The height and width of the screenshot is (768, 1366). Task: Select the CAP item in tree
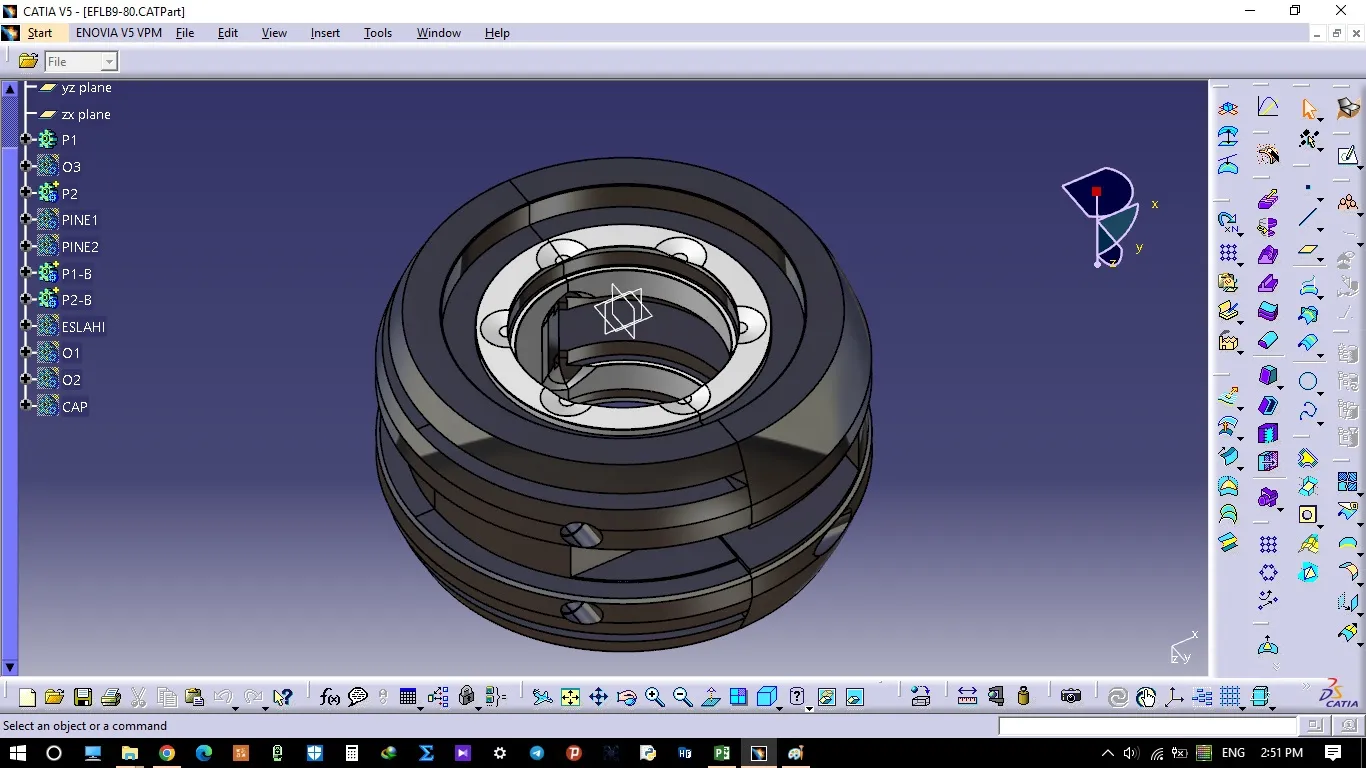pos(74,407)
